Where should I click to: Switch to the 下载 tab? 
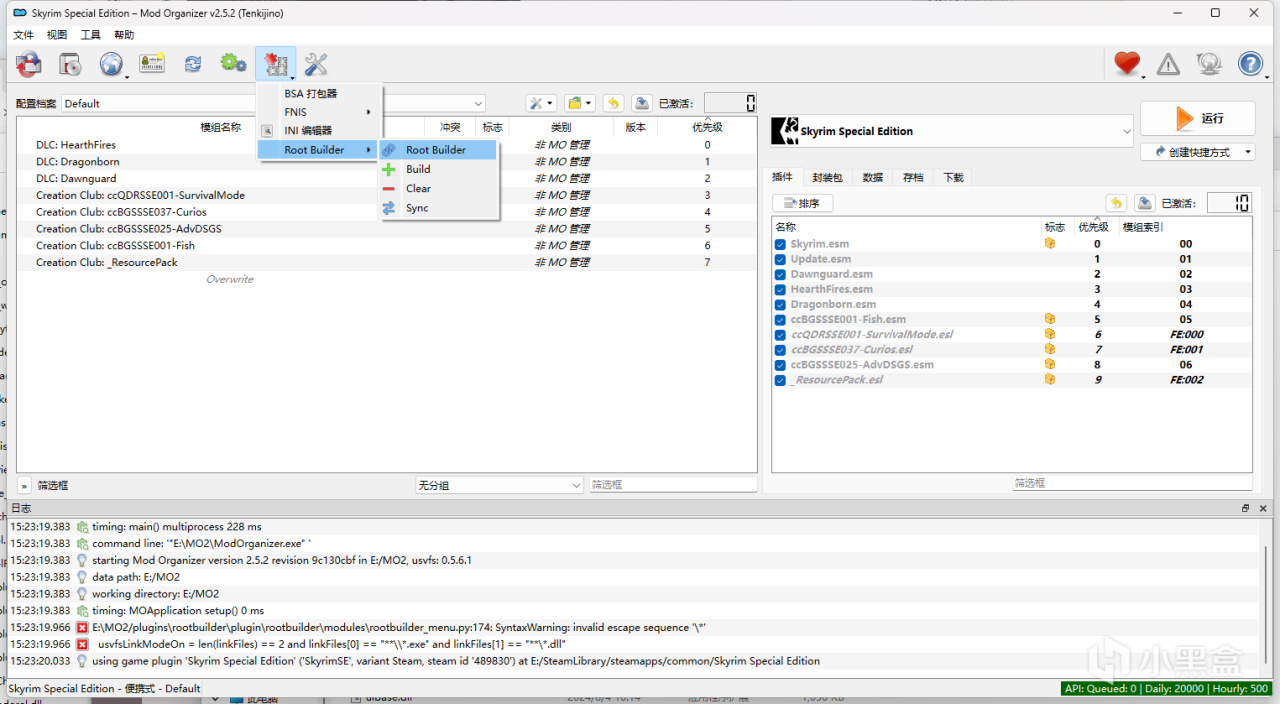point(953,177)
